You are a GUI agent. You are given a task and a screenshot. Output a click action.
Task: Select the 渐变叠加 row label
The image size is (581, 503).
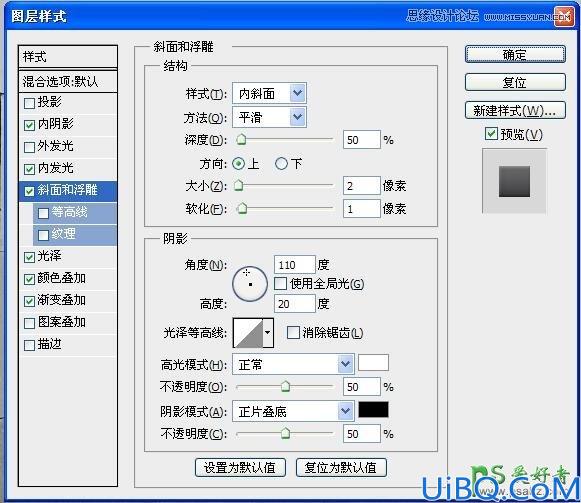(x=62, y=300)
